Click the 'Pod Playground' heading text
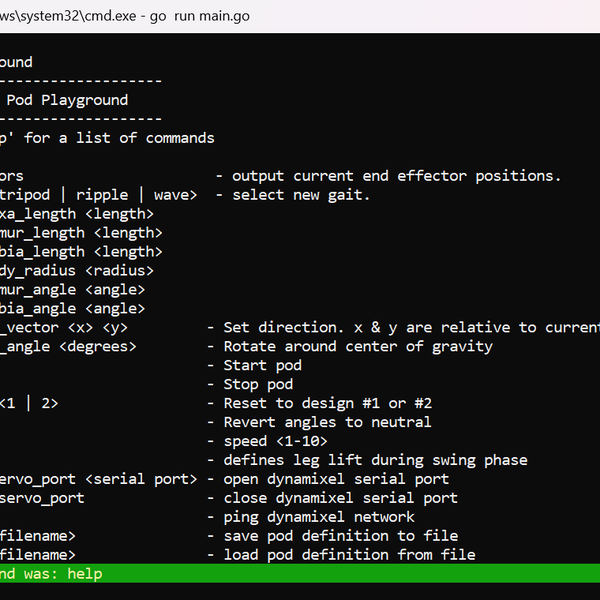Image resolution: width=600 pixels, height=600 pixels. 70,100
